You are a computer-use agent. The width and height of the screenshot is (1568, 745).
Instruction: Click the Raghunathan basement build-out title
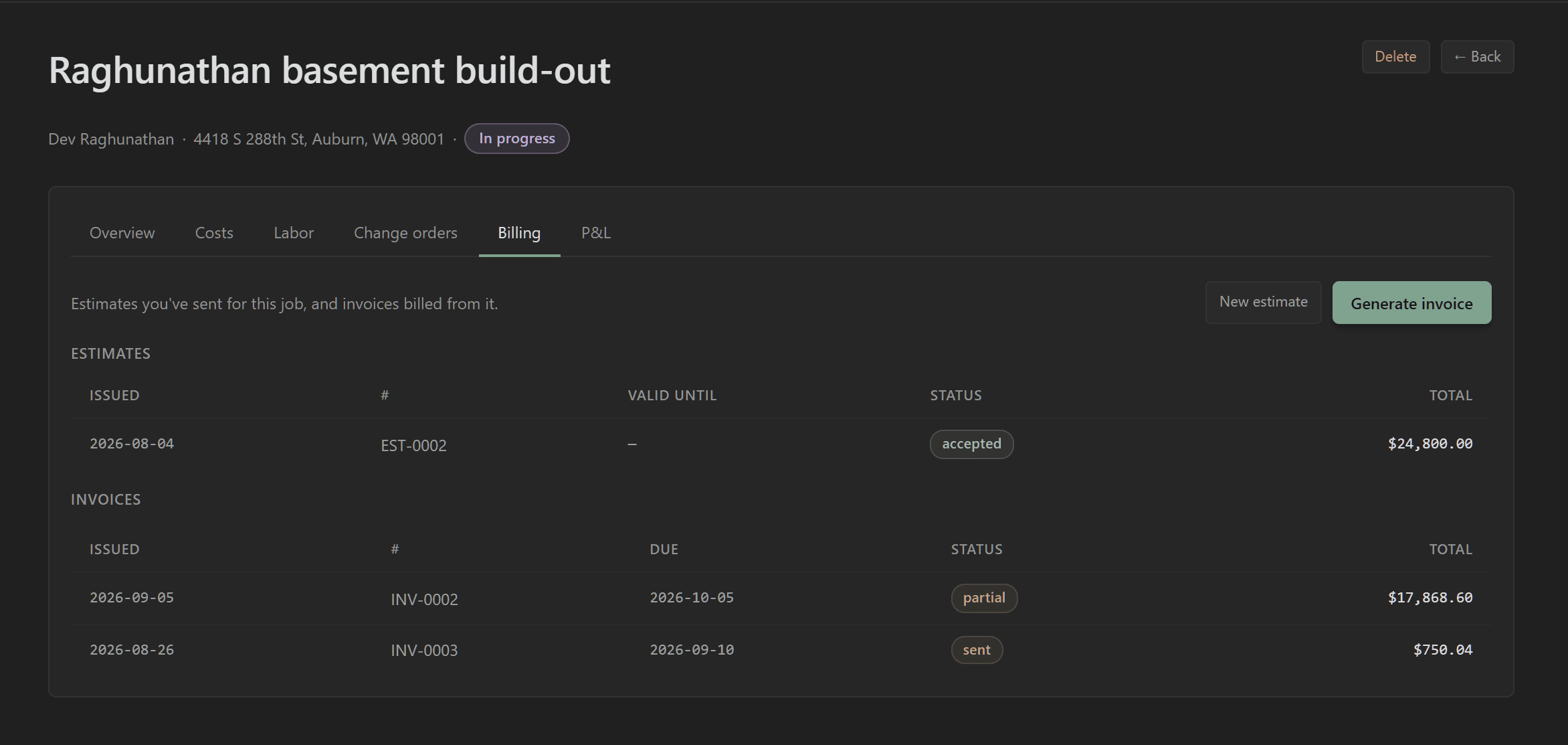tap(329, 70)
